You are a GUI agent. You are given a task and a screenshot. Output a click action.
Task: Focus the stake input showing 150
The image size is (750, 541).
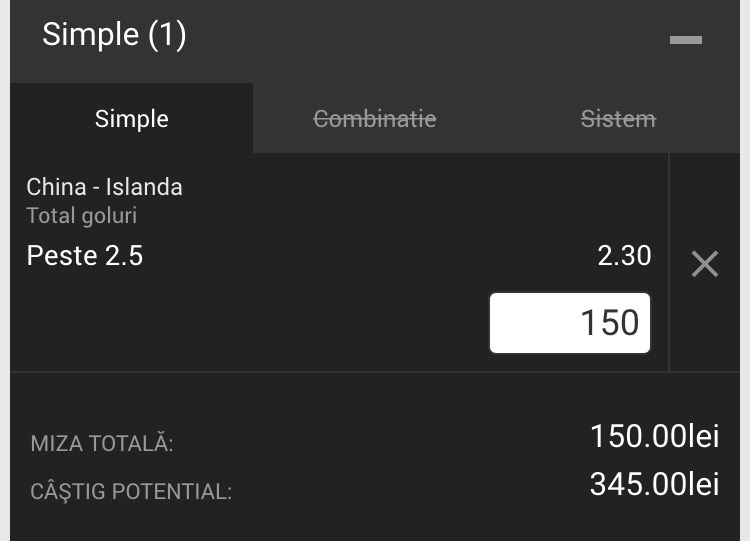click(570, 323)
